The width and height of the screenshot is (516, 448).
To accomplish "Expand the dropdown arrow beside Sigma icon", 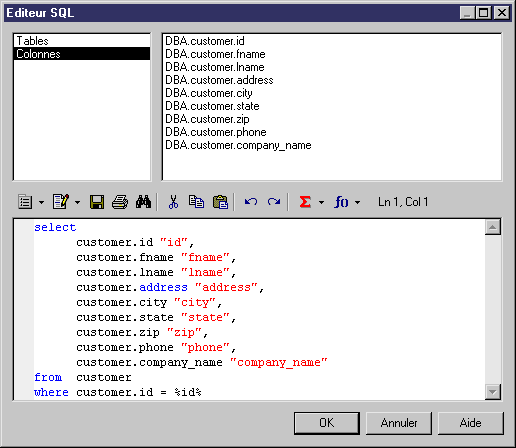I will pos(321,202).
